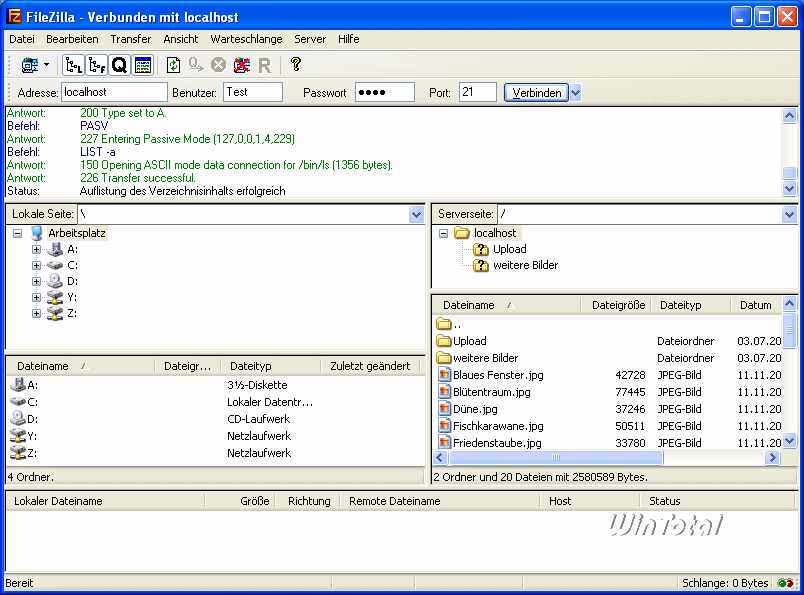The image size is (804, 595).
Task: Click the disconnect from server icon
Action: [241, 65]
